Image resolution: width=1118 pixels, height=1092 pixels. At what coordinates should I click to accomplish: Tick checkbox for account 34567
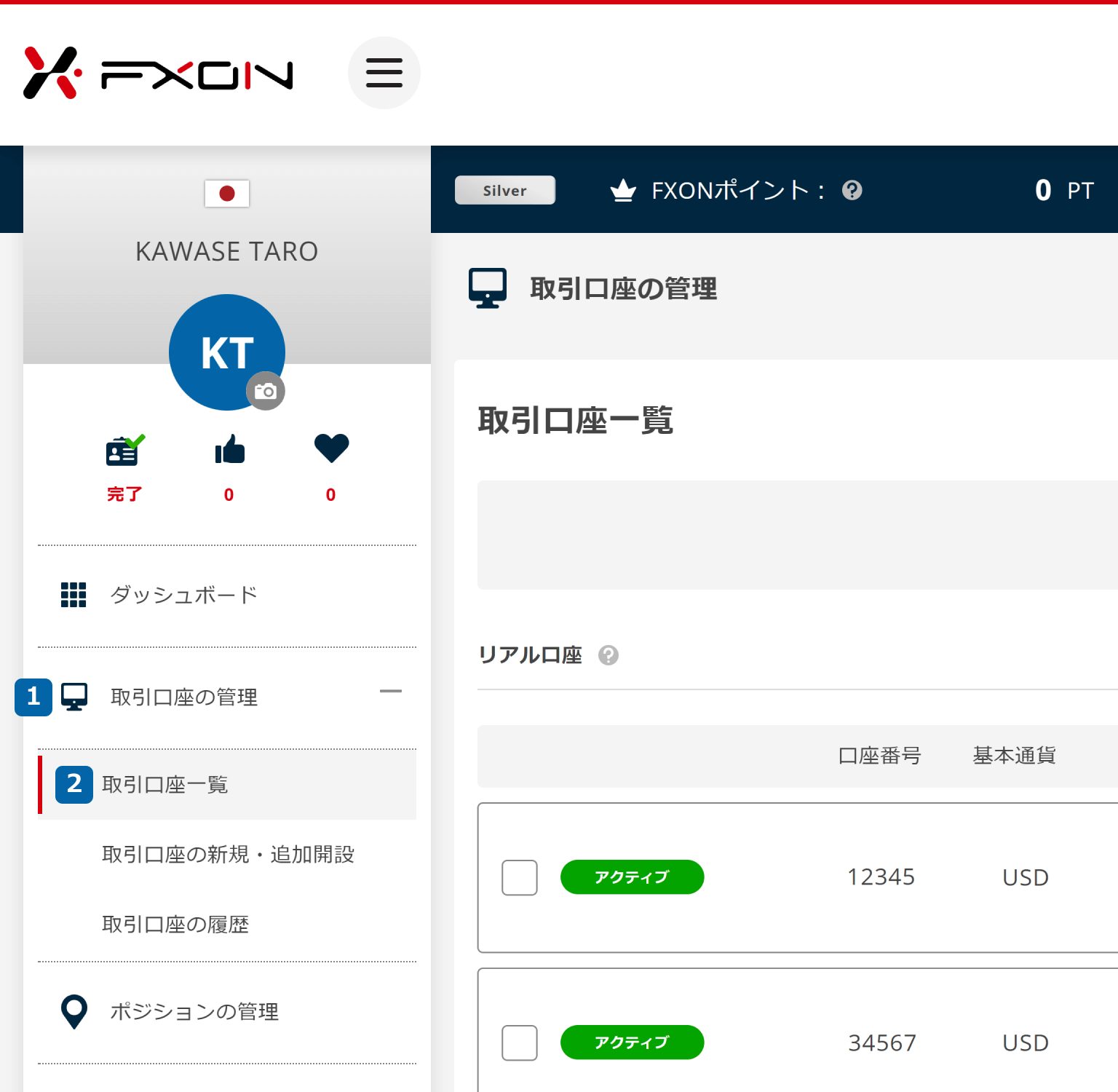click(x=520, y=1042)
